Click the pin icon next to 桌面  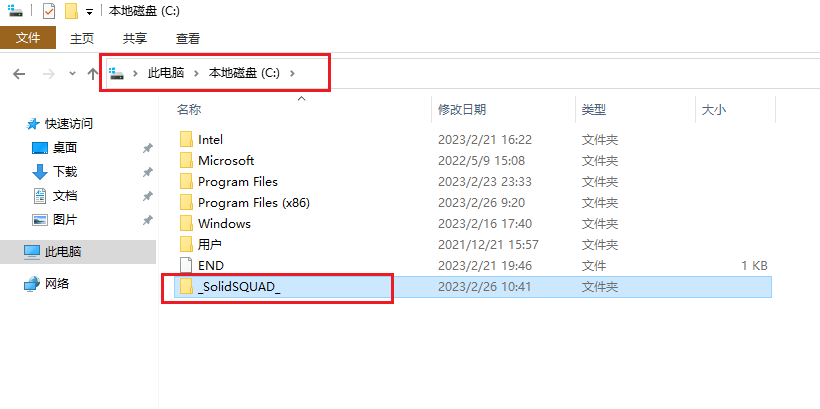pyautogui.click(x=147, y=149)
